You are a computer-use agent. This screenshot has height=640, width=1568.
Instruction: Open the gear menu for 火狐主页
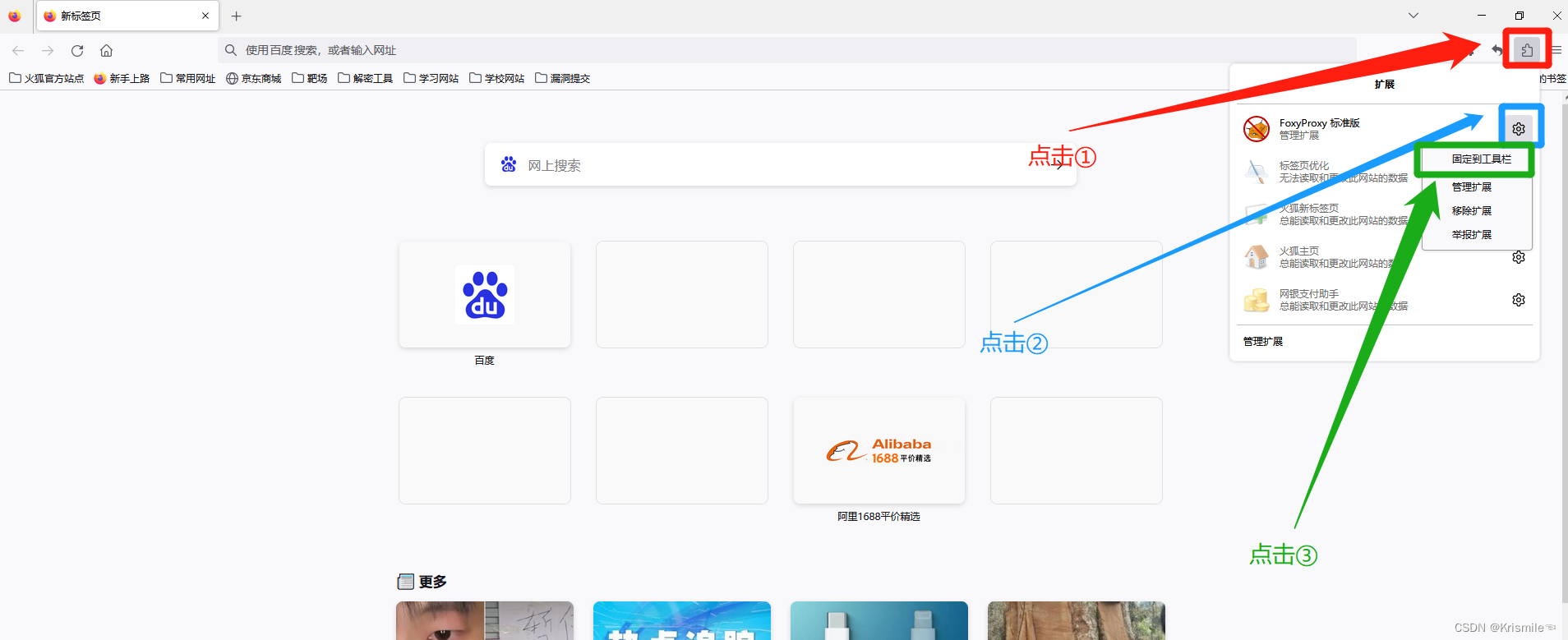(1519, 257)
